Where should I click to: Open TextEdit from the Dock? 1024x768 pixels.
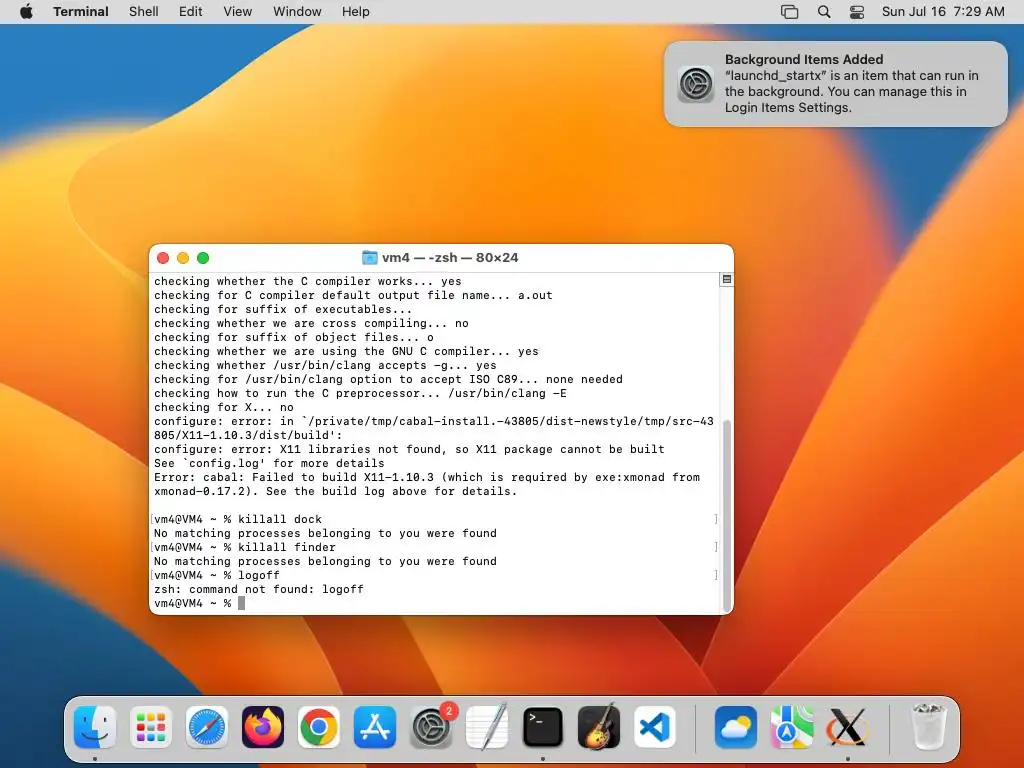[x=487, y=727]
